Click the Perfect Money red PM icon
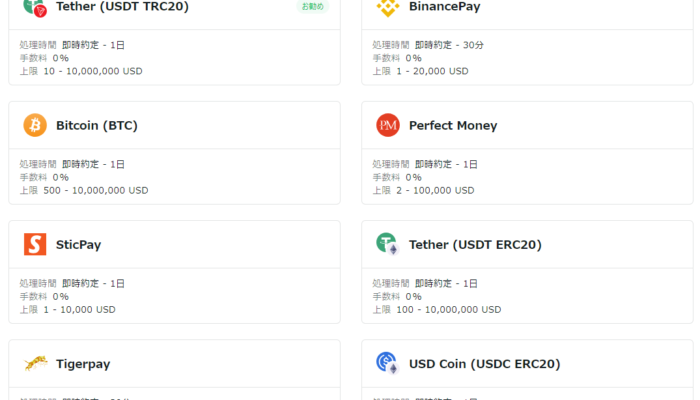700x400 pixels. [388, 125]
